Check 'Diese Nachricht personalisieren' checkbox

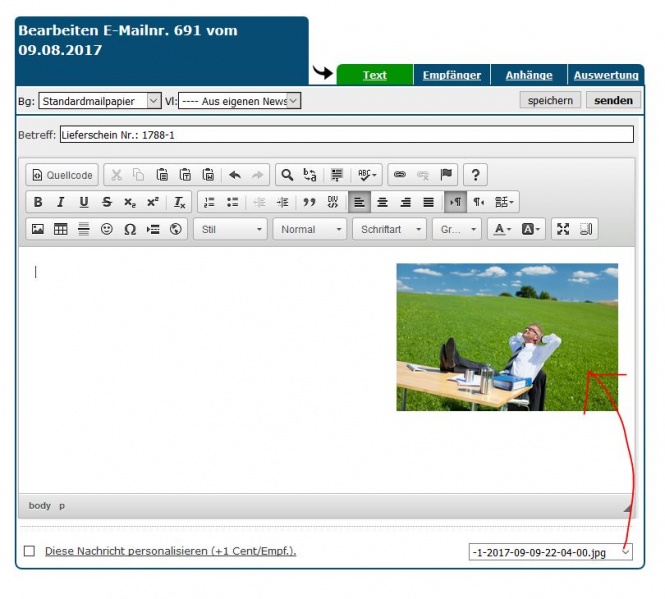pos(29,551)
